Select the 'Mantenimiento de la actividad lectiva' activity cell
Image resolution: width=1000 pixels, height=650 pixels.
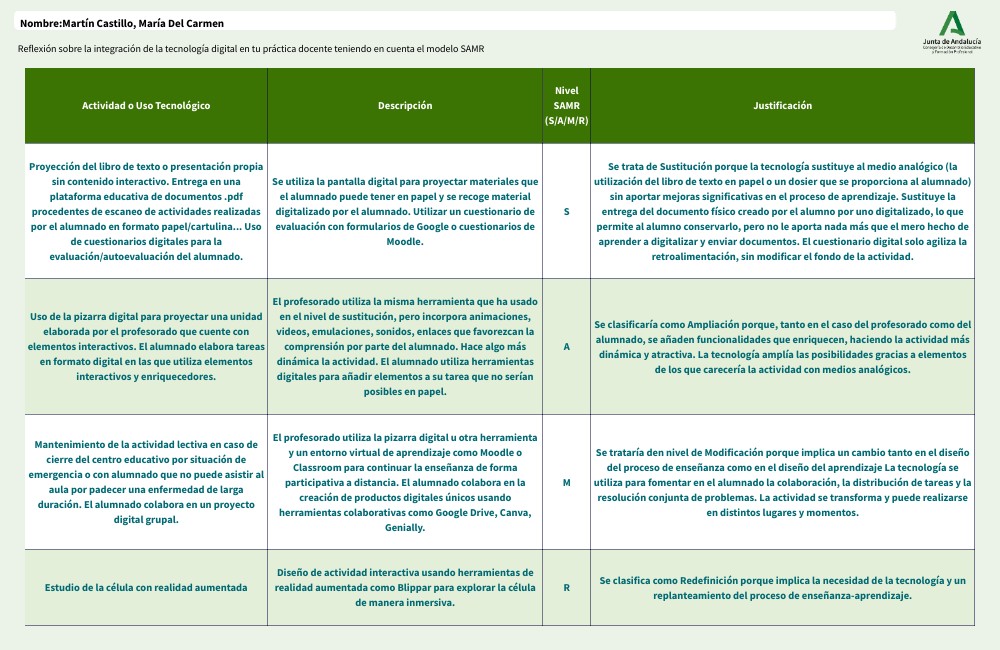pos(146,483)
